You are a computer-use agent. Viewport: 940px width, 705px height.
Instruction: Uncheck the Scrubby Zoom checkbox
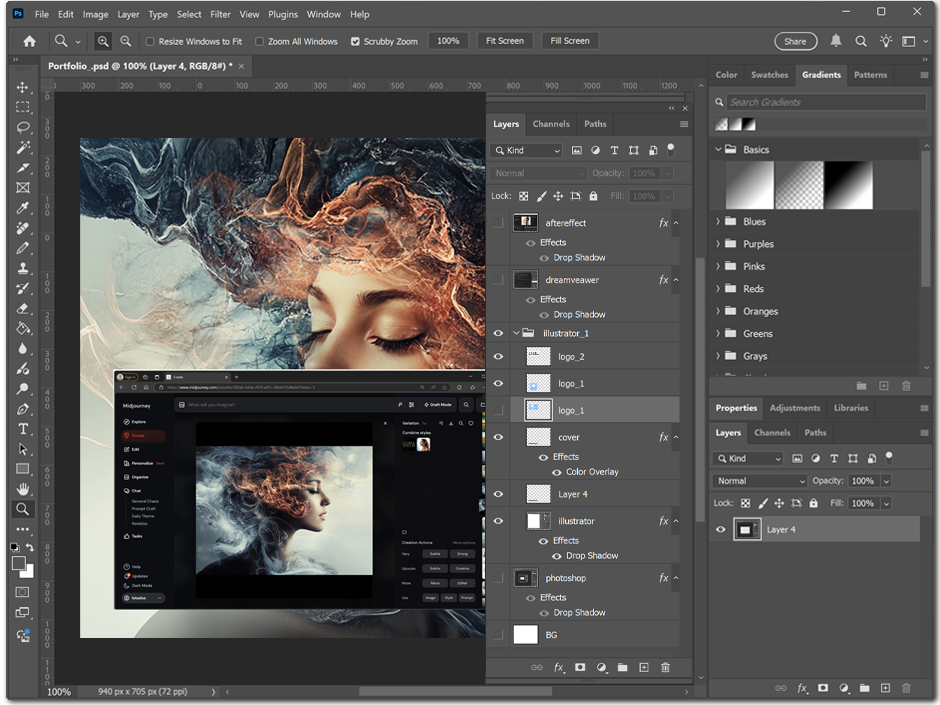point(355,42)
